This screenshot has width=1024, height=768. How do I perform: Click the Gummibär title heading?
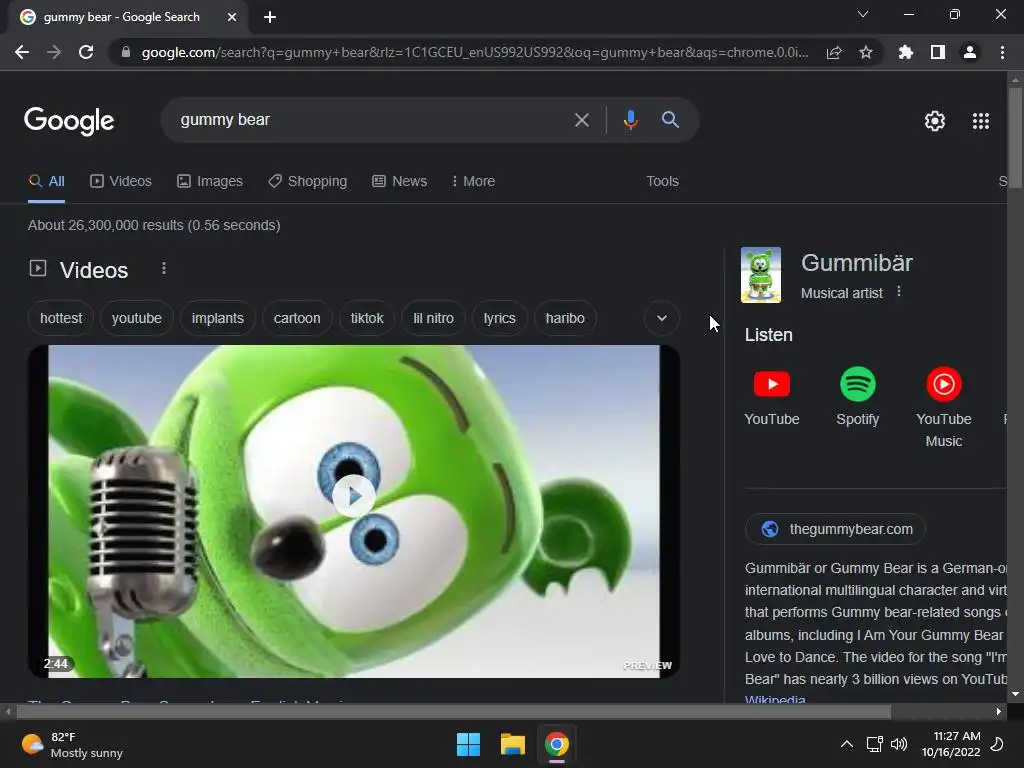click(857, 263)
